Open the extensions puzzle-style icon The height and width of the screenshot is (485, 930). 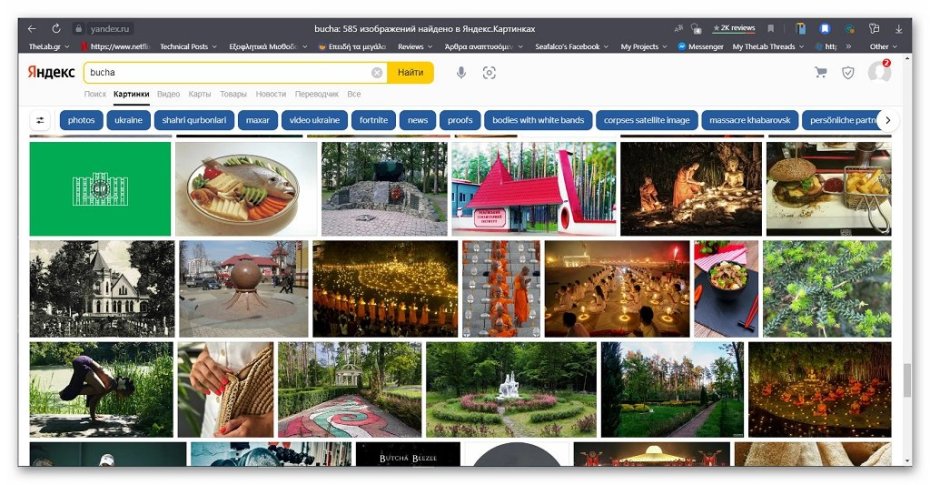[x=874, y=28]
